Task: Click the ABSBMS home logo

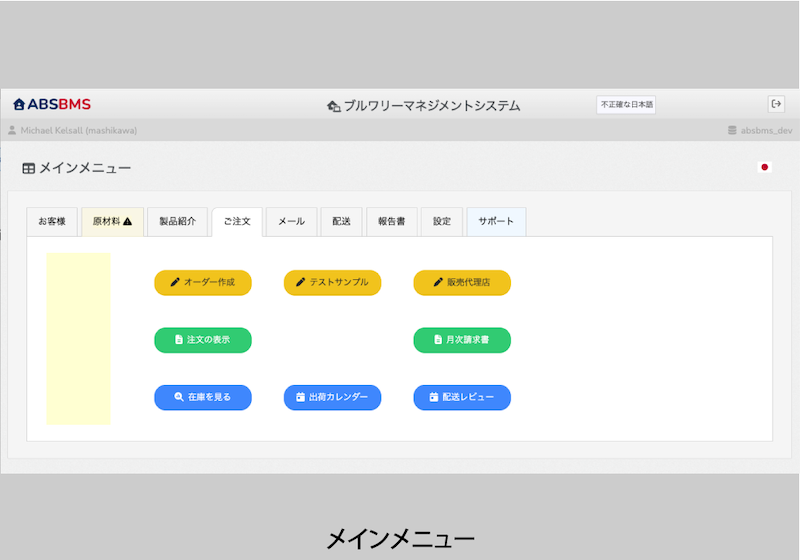Action: pos(52,105)
